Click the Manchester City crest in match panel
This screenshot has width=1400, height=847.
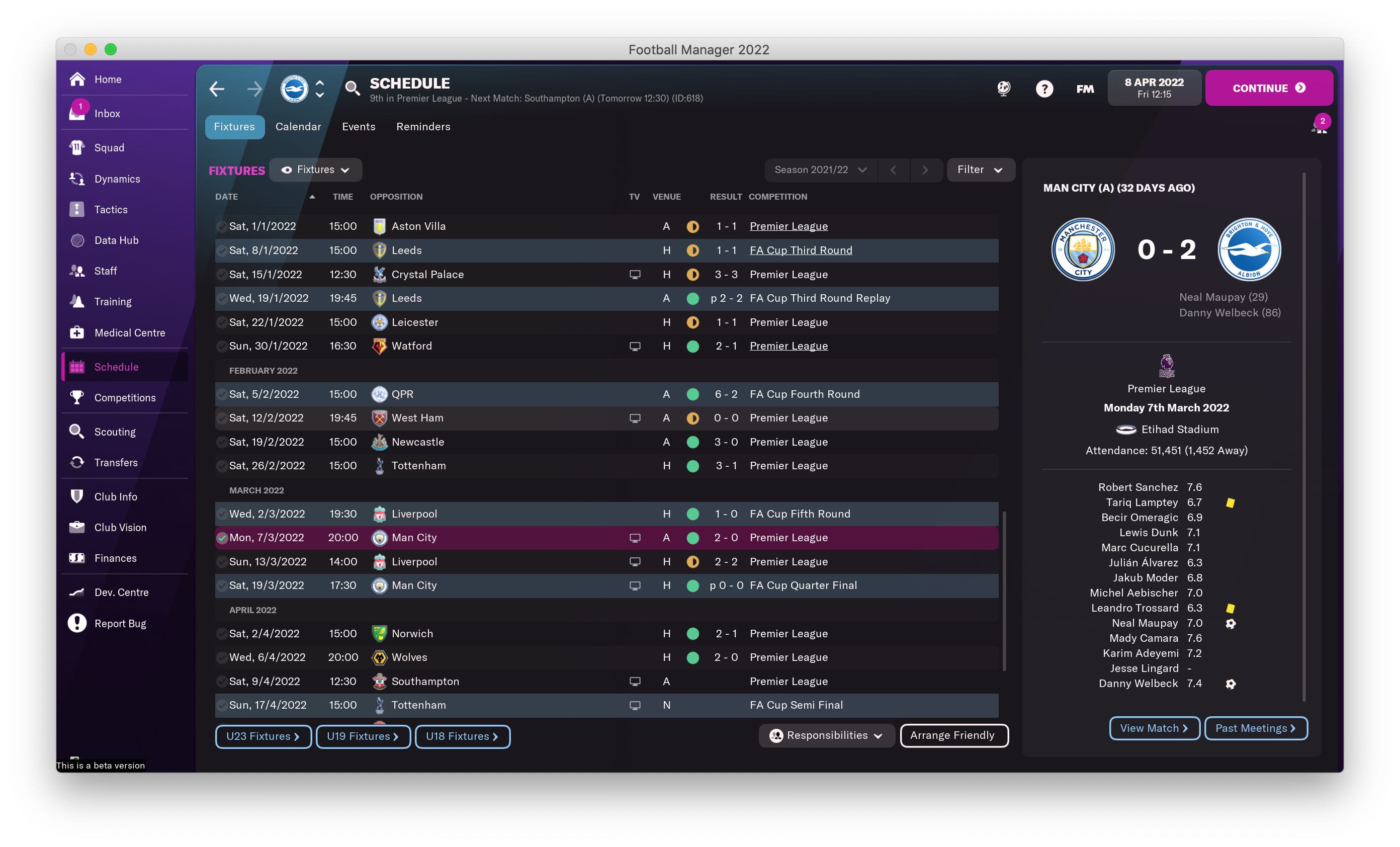pos(1082,249)
